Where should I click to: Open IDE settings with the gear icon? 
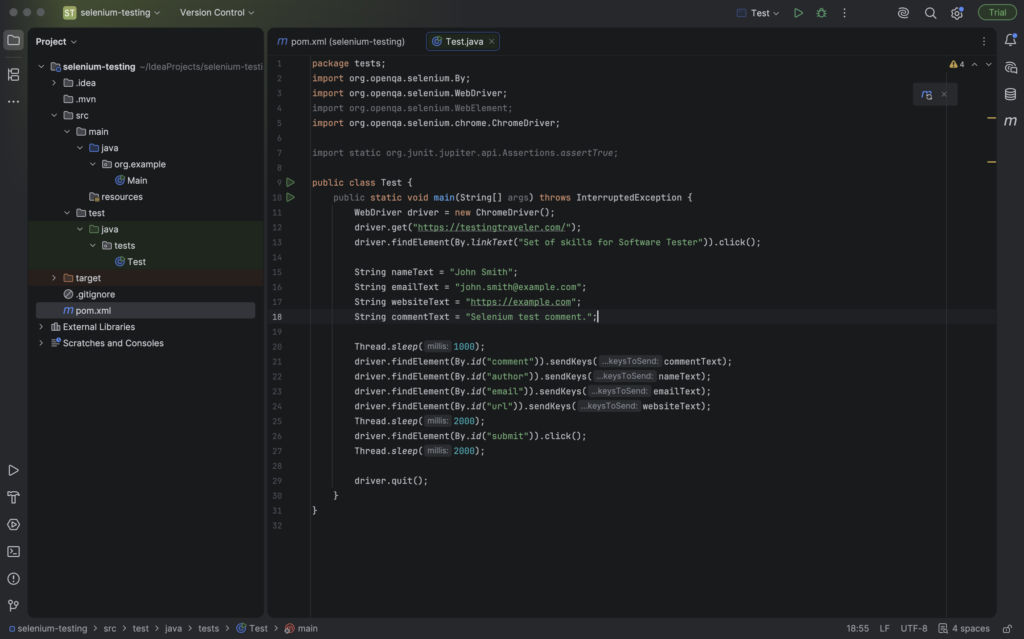click(x=957, y=13)
